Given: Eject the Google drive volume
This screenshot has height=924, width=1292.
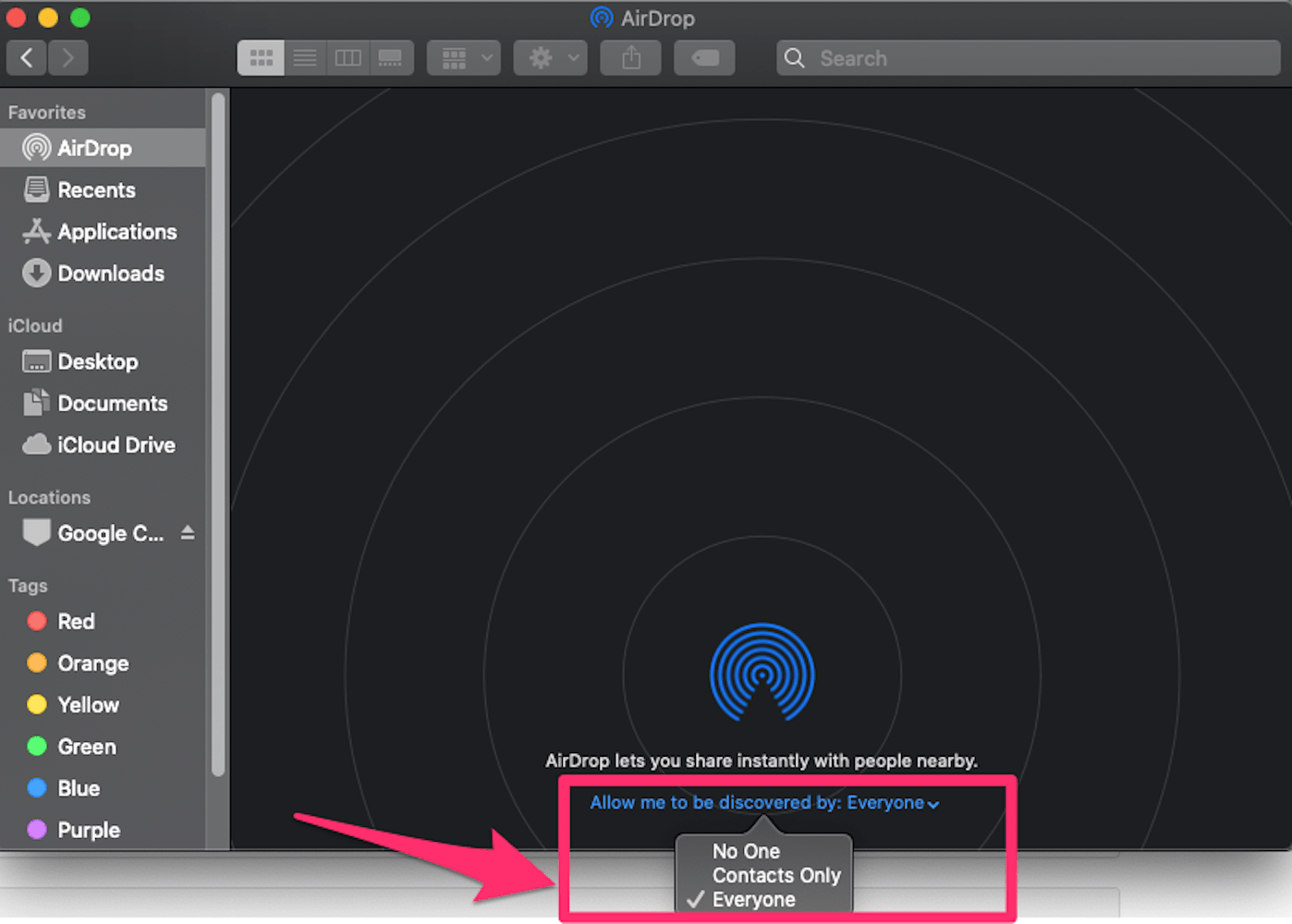Looking at the screenshot, I should point(188,533).
